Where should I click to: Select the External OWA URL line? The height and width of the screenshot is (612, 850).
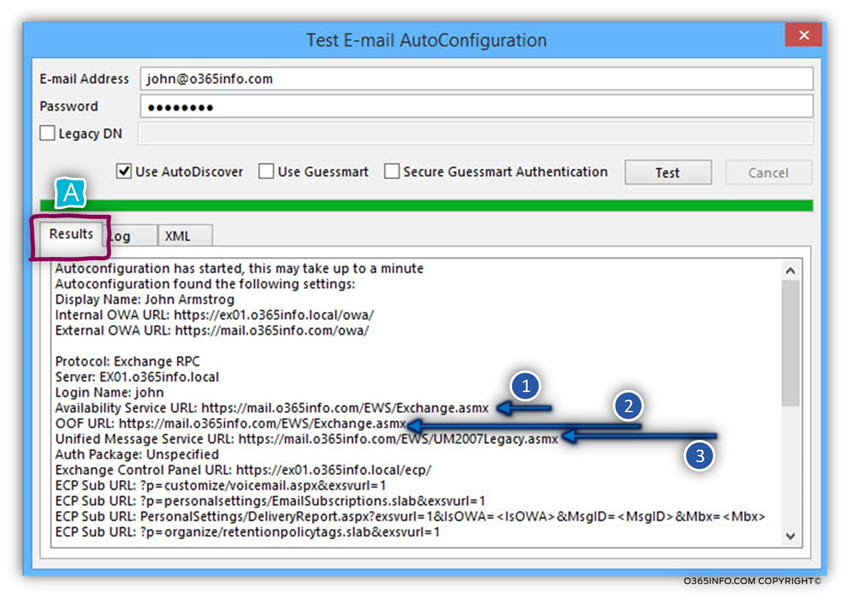212,331
